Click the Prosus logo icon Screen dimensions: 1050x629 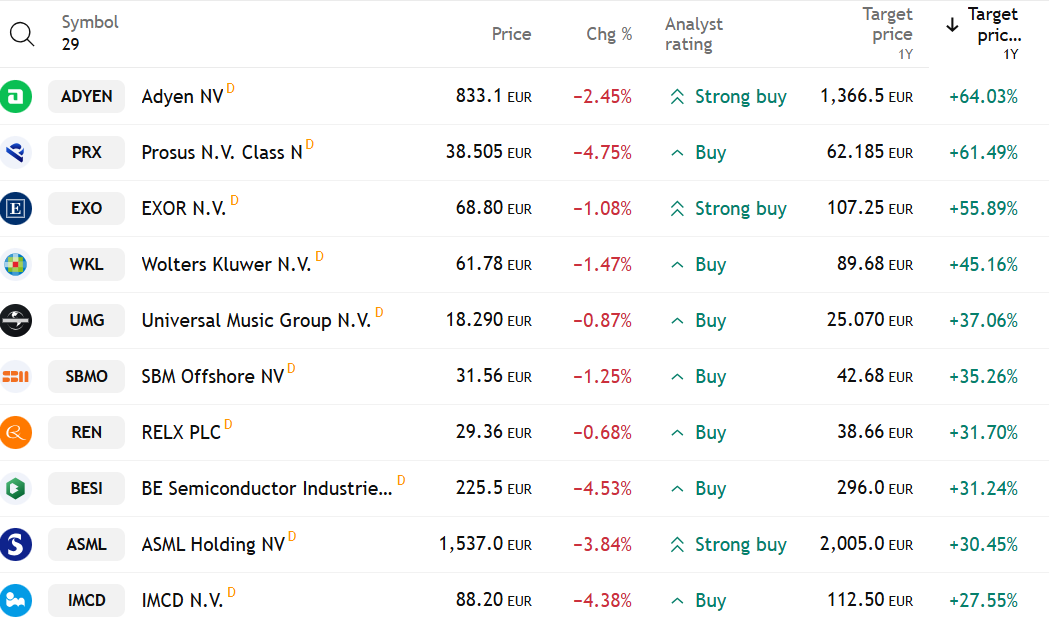click(15, 152)
